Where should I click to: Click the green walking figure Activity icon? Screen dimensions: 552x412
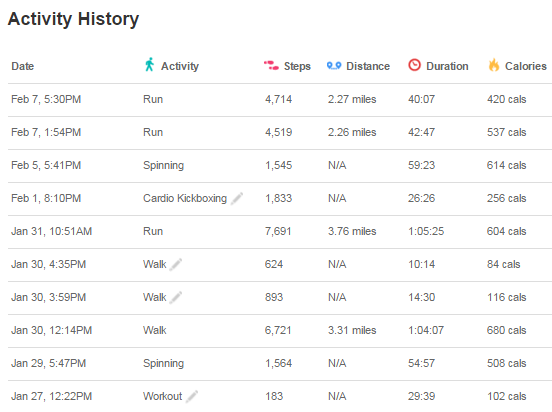click(x=150, y=65)
